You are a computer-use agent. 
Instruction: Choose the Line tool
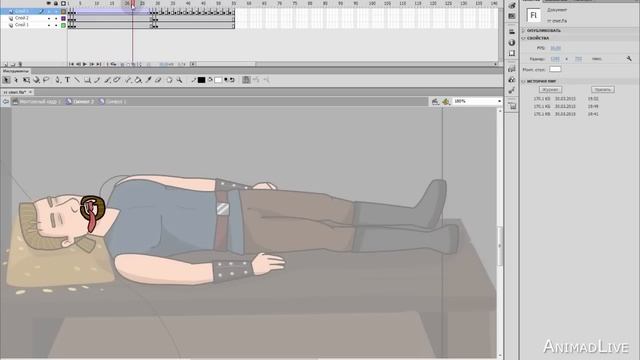(77, 80)
